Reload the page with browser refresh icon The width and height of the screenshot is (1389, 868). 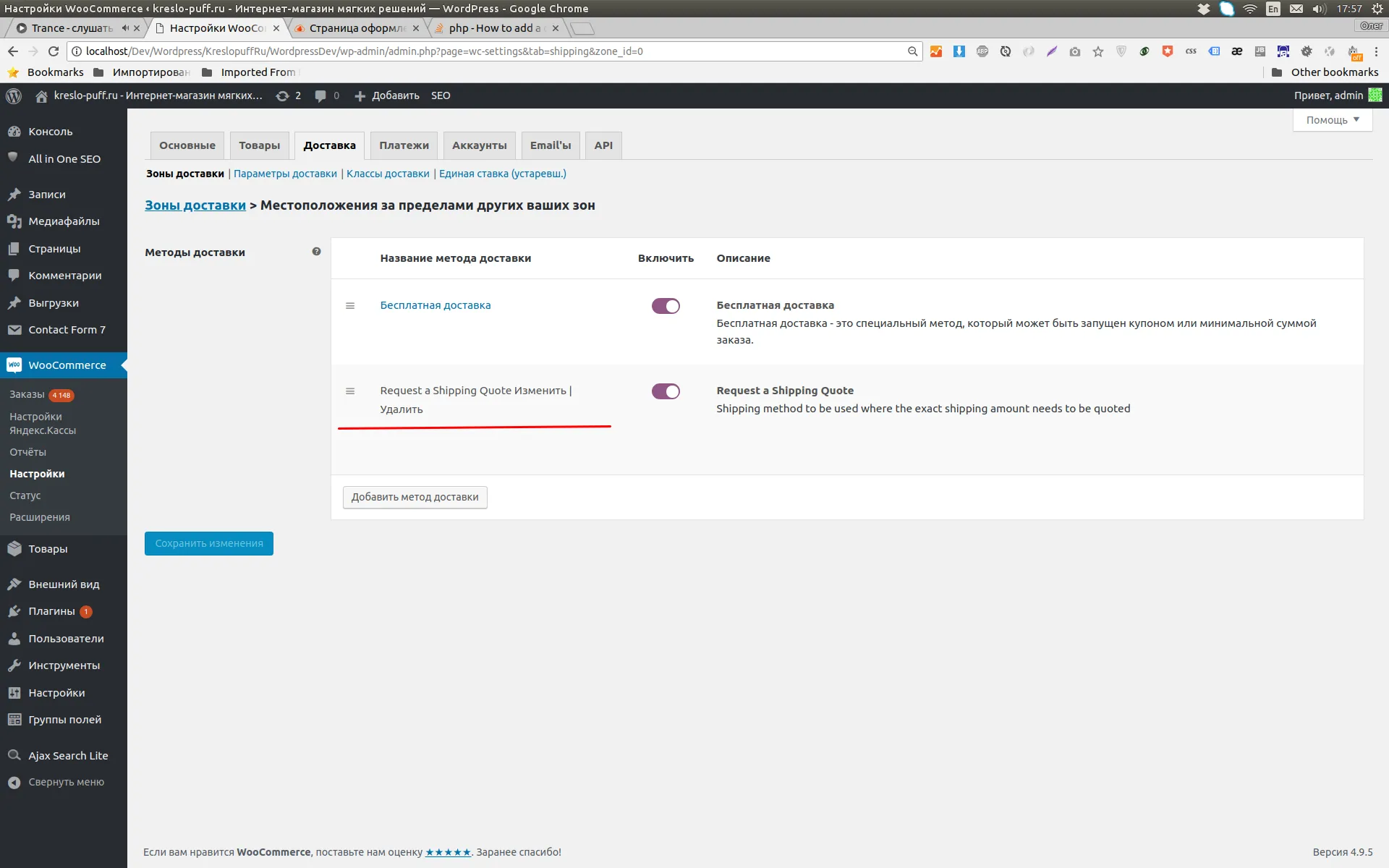pos(54,51)
